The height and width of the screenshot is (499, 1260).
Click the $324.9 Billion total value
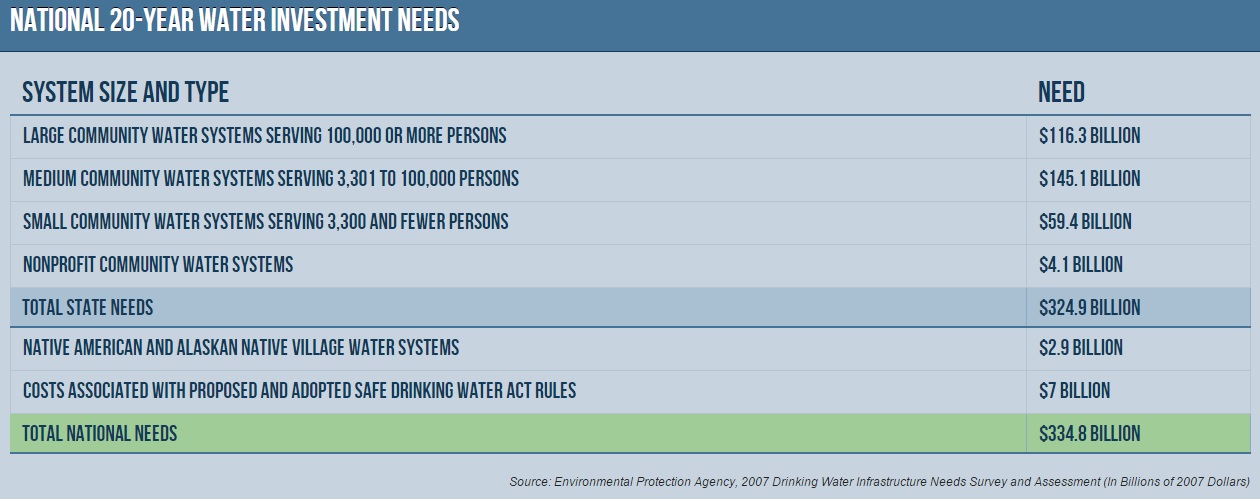tap(1090, 307)
